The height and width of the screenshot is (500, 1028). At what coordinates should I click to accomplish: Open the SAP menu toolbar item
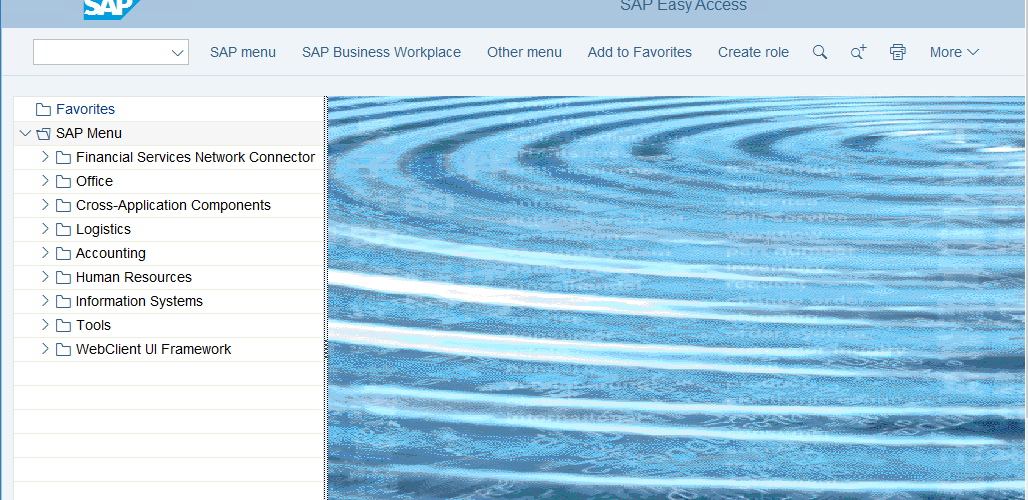coord(243,52)
